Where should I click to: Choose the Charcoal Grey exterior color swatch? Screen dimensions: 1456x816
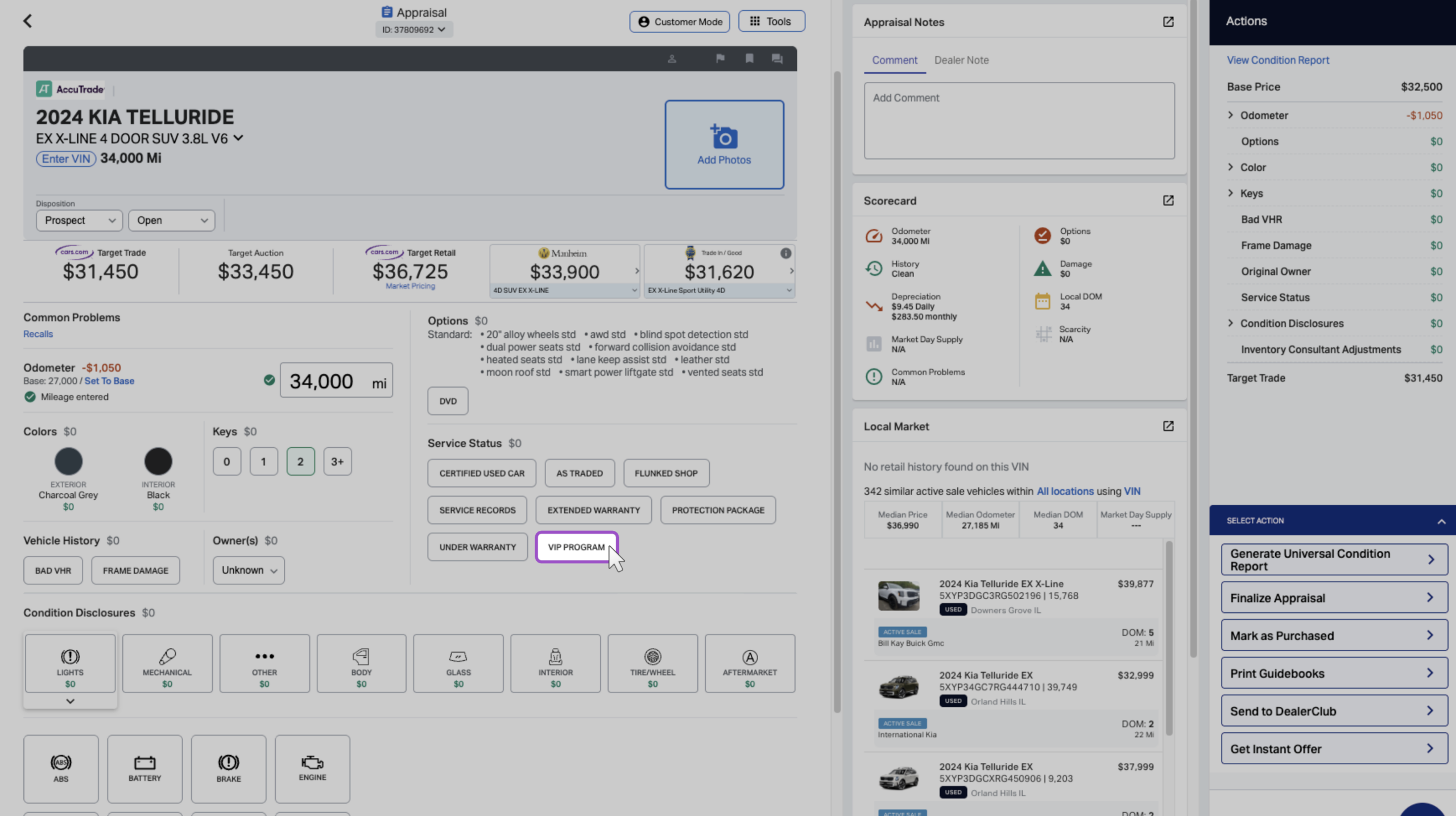[68, 461]
